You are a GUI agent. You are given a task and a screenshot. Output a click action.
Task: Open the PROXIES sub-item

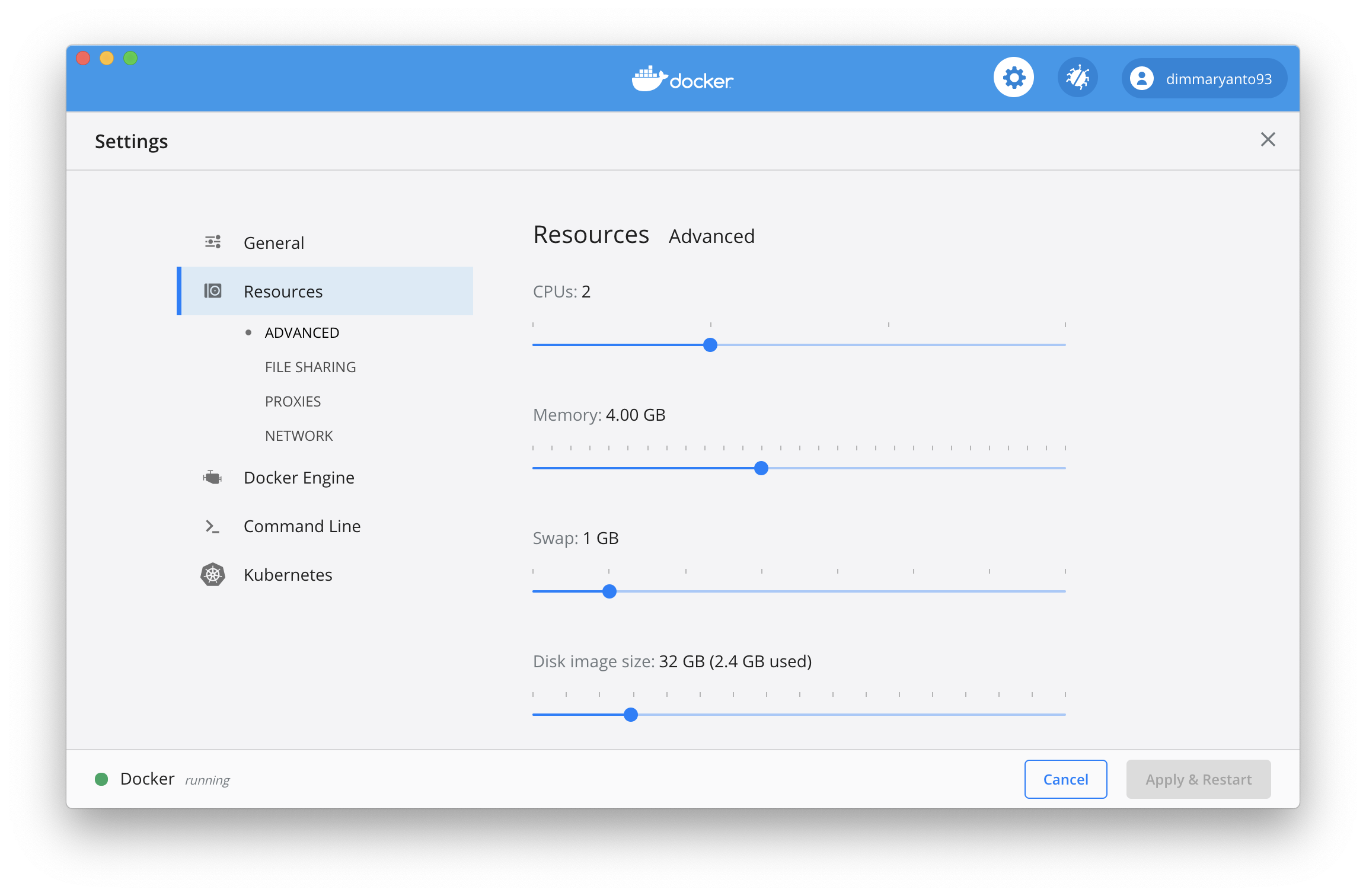(x=293, y=401)
